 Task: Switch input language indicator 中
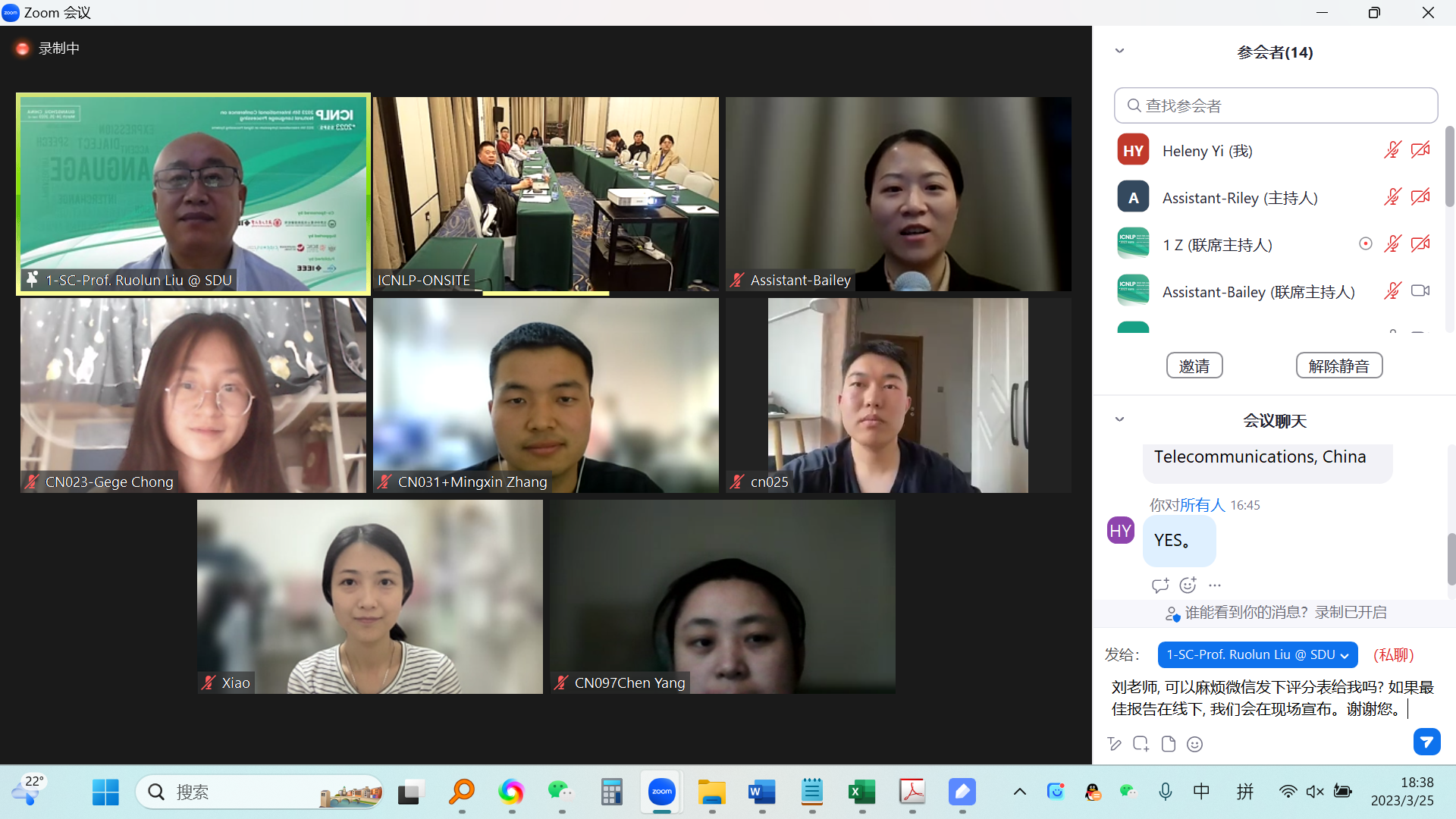pyautogui.click(x=1202, y=792)
